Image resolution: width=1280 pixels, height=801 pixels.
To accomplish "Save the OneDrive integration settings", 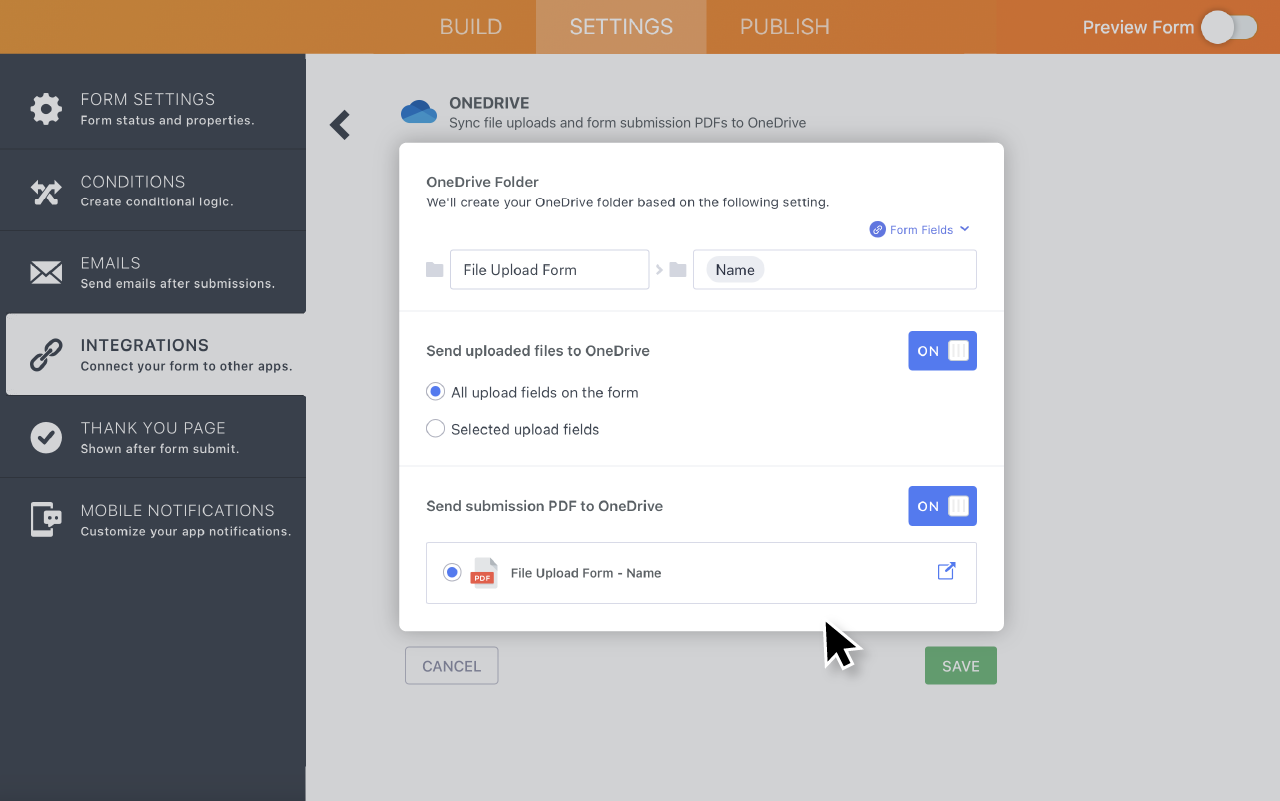I will click(x=960, y=665).
